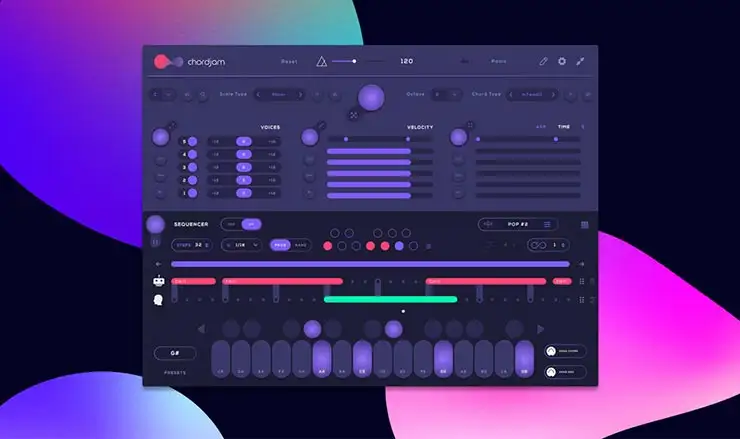The width and height of the screenshot is (740, 439).
Task: Click the upper button right of keyboard
Action: pos(565,351)
